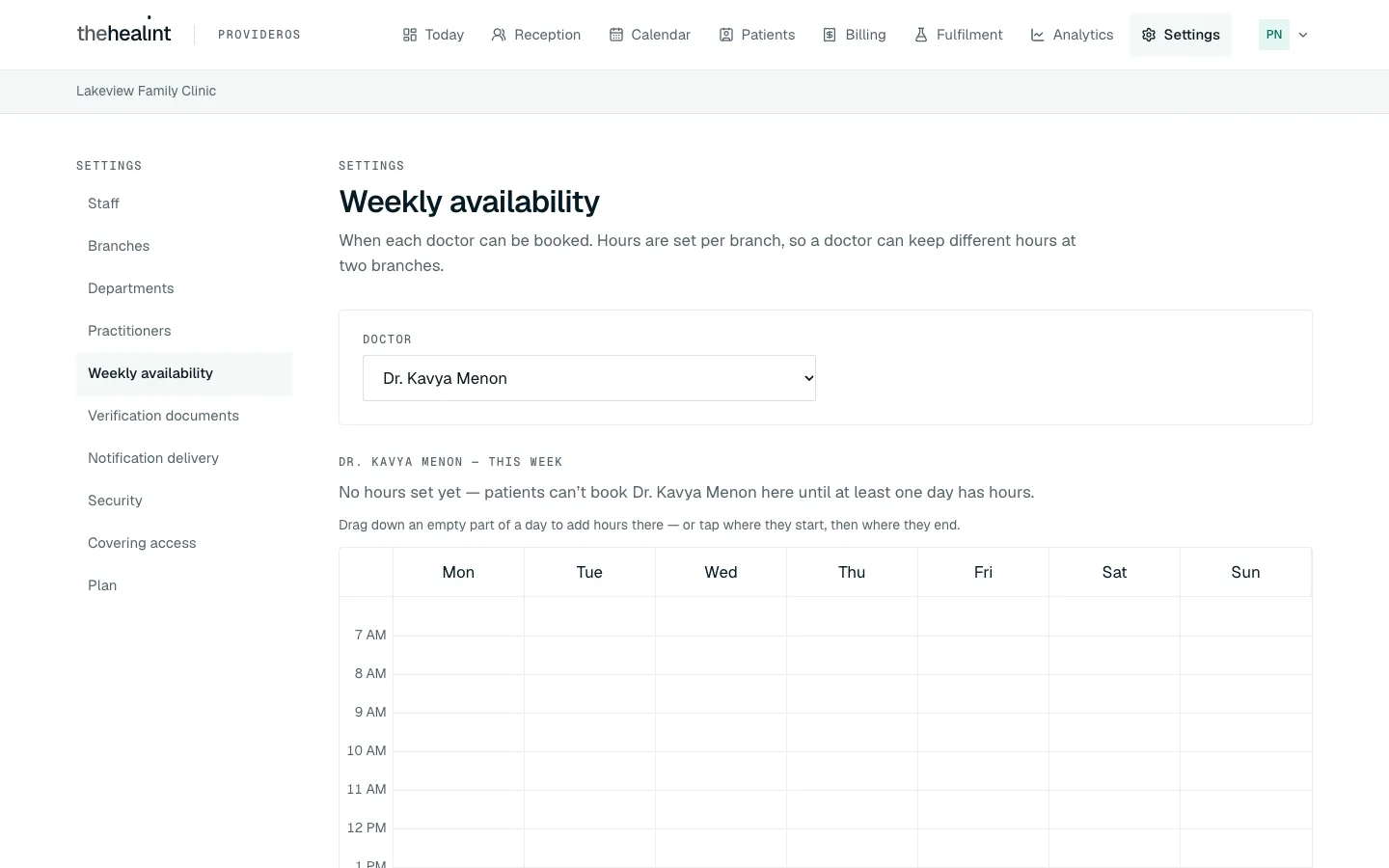Image resolution: width=1389 pixels, height=868 pixels.
Task: Click the Wed column header
Action: coord(721,572)
